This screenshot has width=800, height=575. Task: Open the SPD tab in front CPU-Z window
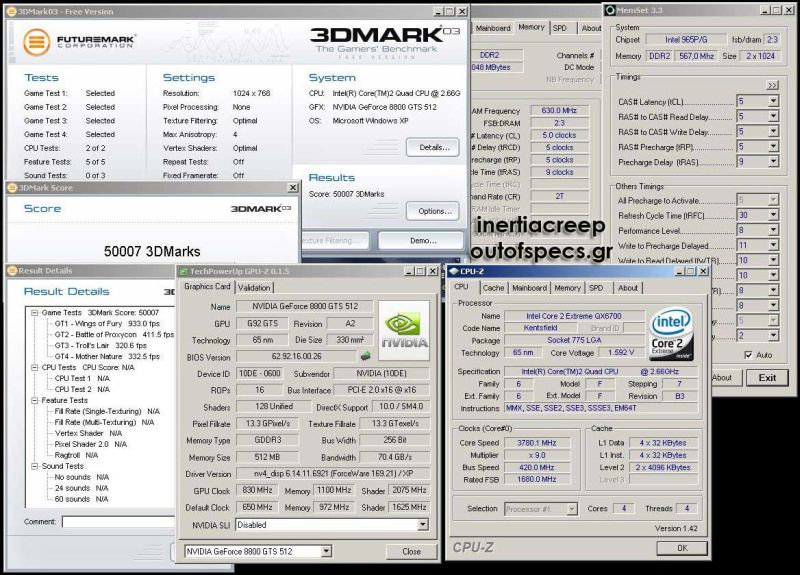(596, 288)
